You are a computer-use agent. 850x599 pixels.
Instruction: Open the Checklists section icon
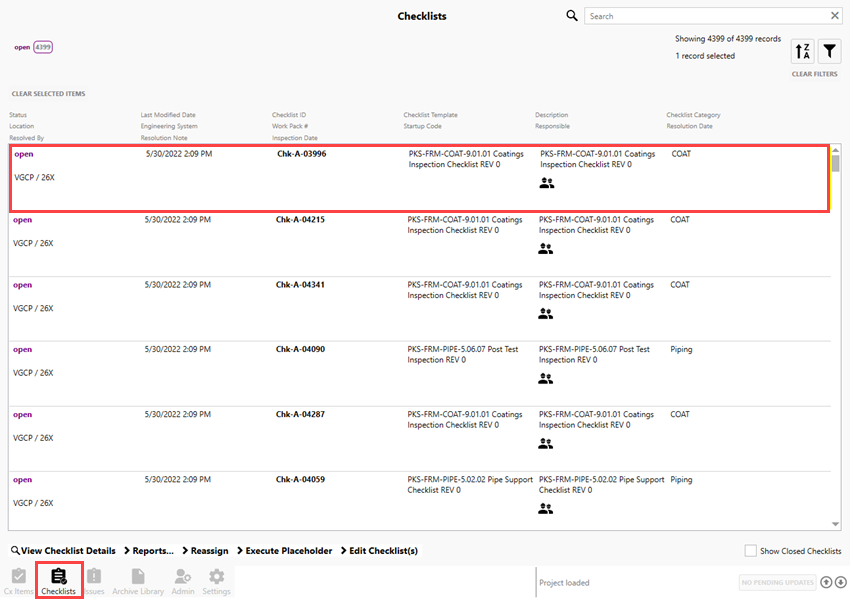(x=58, y=577)
